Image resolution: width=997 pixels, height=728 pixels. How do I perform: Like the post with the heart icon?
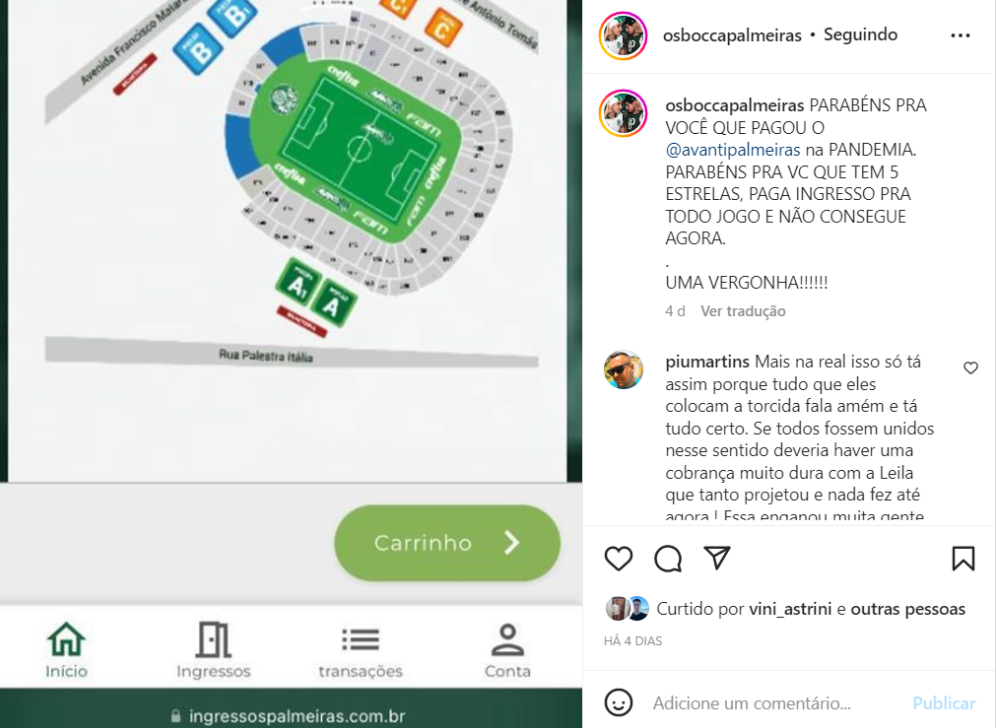pyautogui.click(x=618, y=558)
